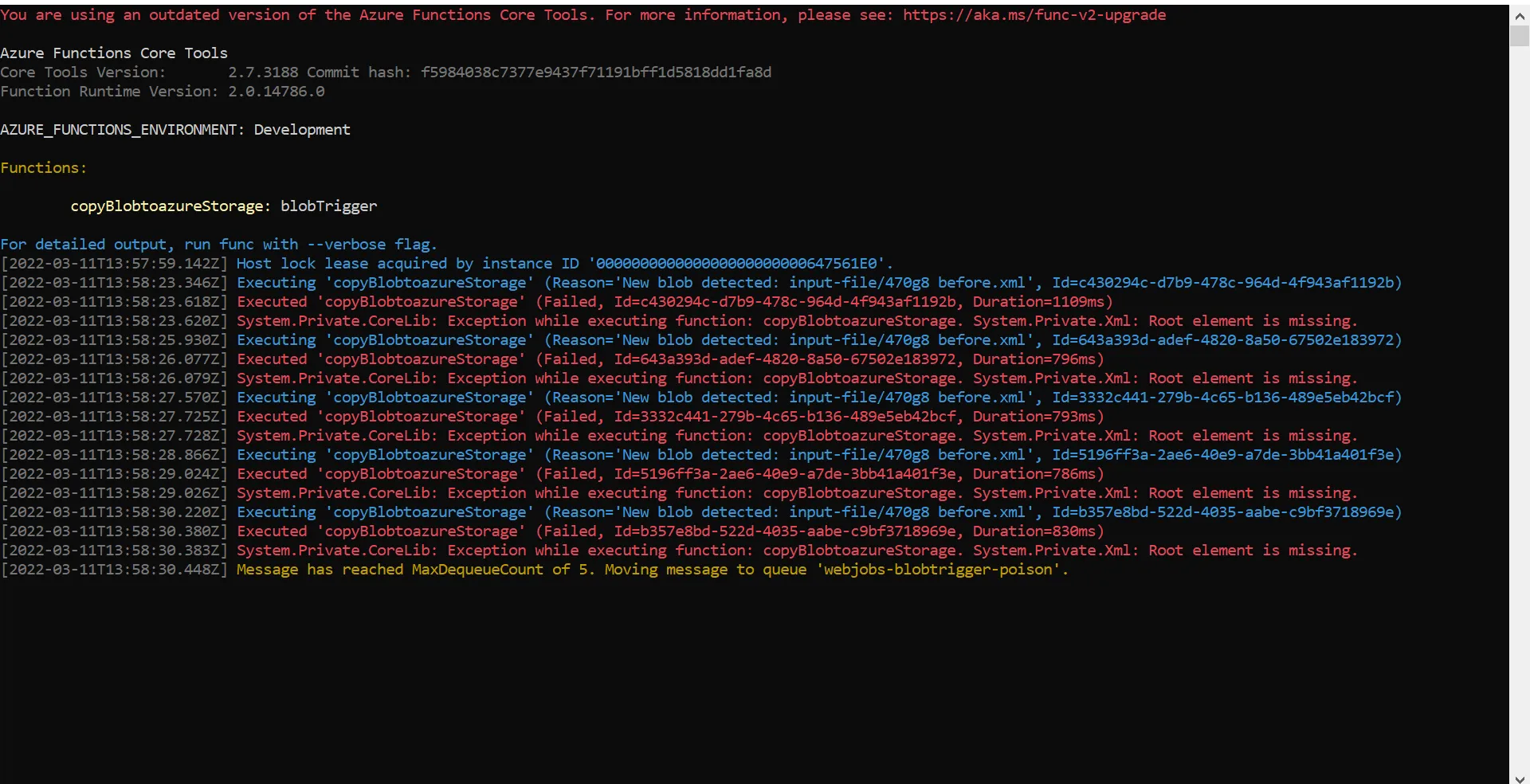
Task: Click the queue name 'webjobs-blobtrigger-poison'
Action: tap(938, 570)
